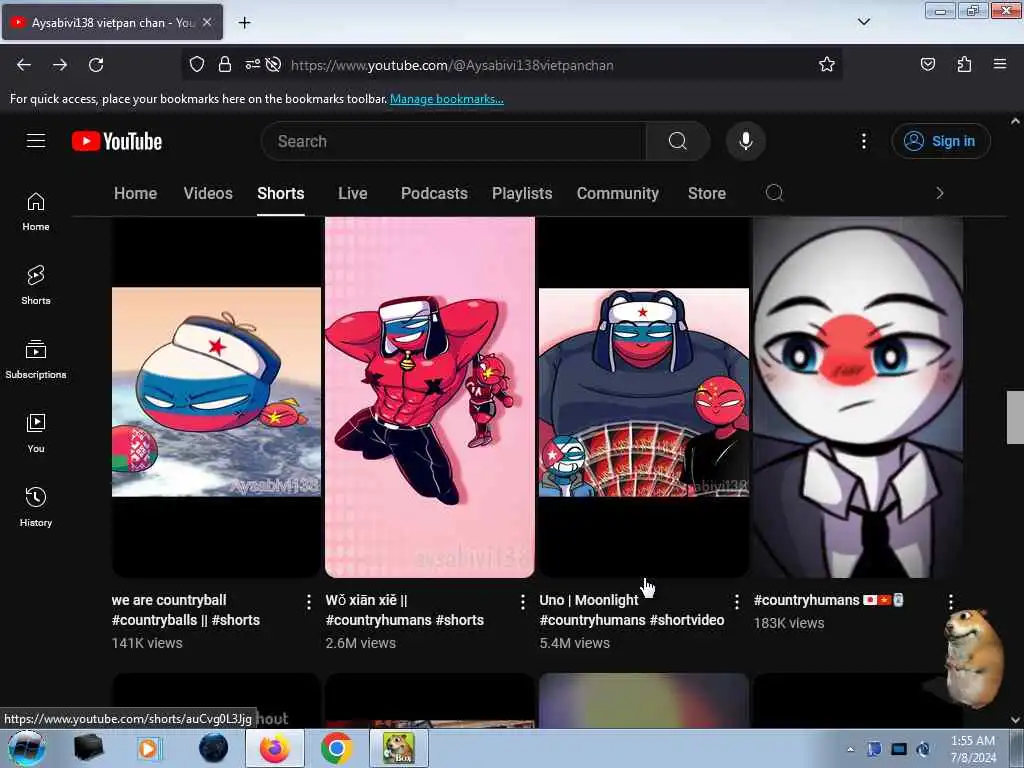The width and height of the screenshot is (1024, 768).
Task: Open 'we are countryball' short thumbnail
Action: click(x=216, y=397)
